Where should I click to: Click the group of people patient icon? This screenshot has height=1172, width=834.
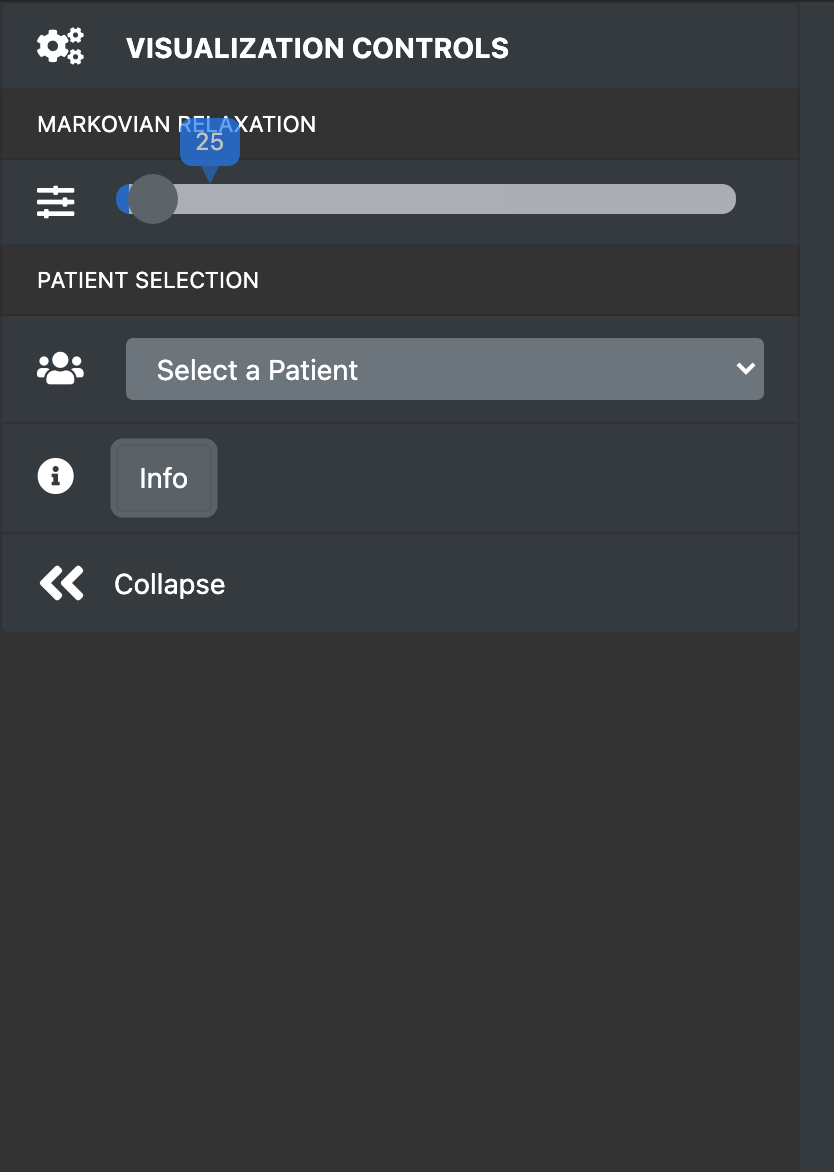[61, 368]
